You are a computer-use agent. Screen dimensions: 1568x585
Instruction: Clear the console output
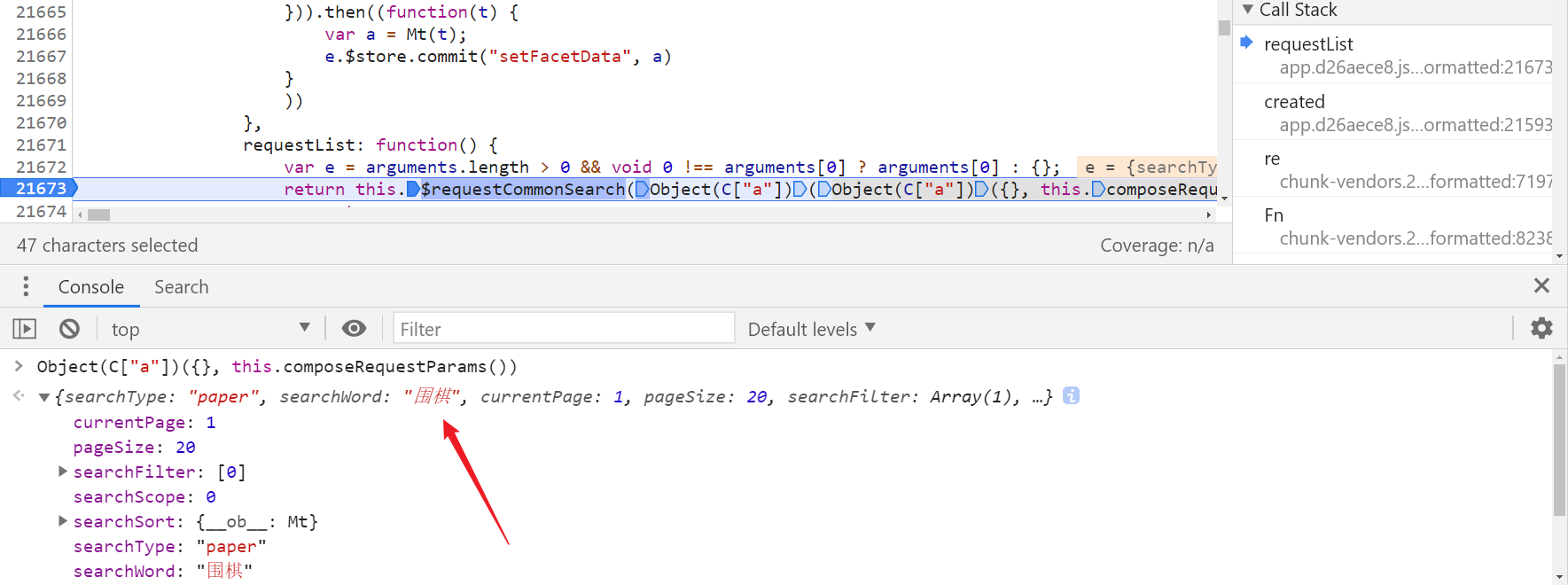(69, 329)
